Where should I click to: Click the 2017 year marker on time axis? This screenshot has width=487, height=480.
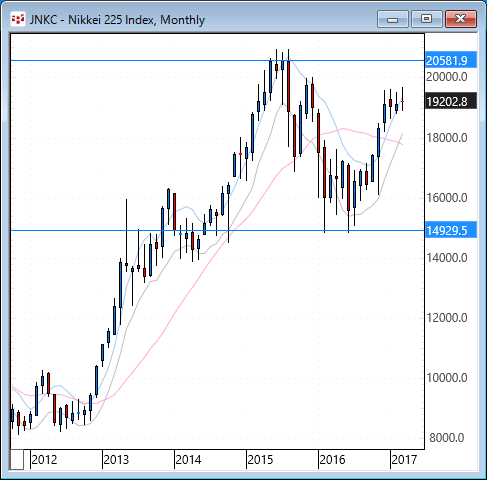[x=404, y=460]
